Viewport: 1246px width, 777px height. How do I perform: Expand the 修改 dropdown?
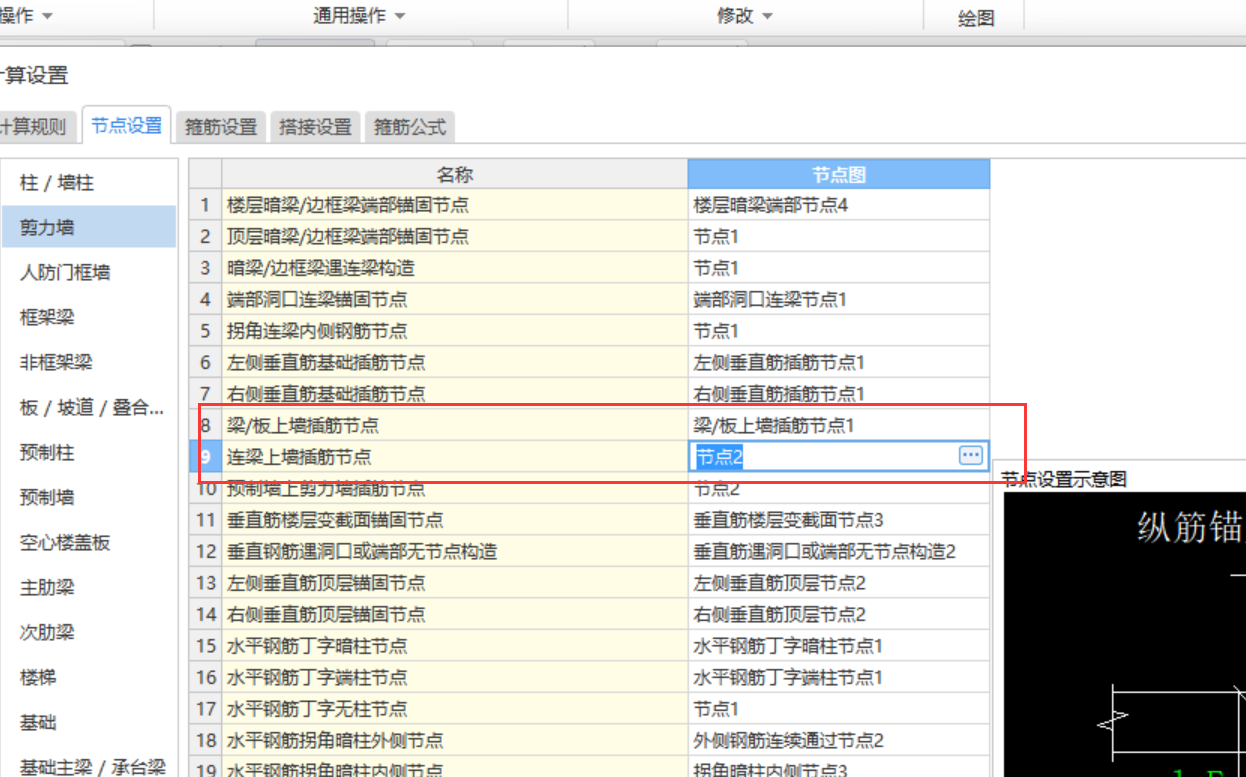pyautogui.click(x=746, y=16)
